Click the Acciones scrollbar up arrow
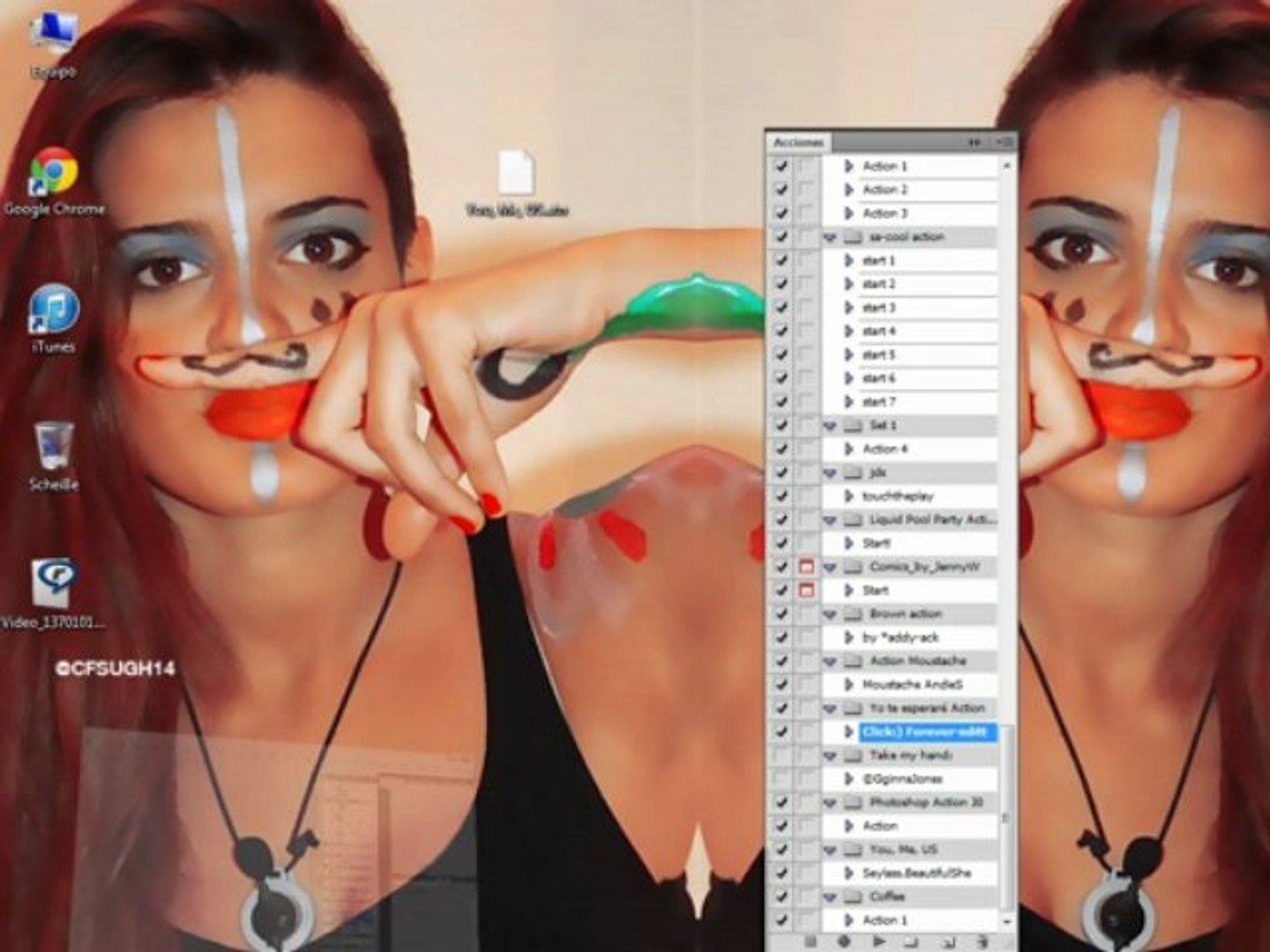The width and height of the screenshot is (1270, 952). pyautogui.click(x=1006, y=165)
